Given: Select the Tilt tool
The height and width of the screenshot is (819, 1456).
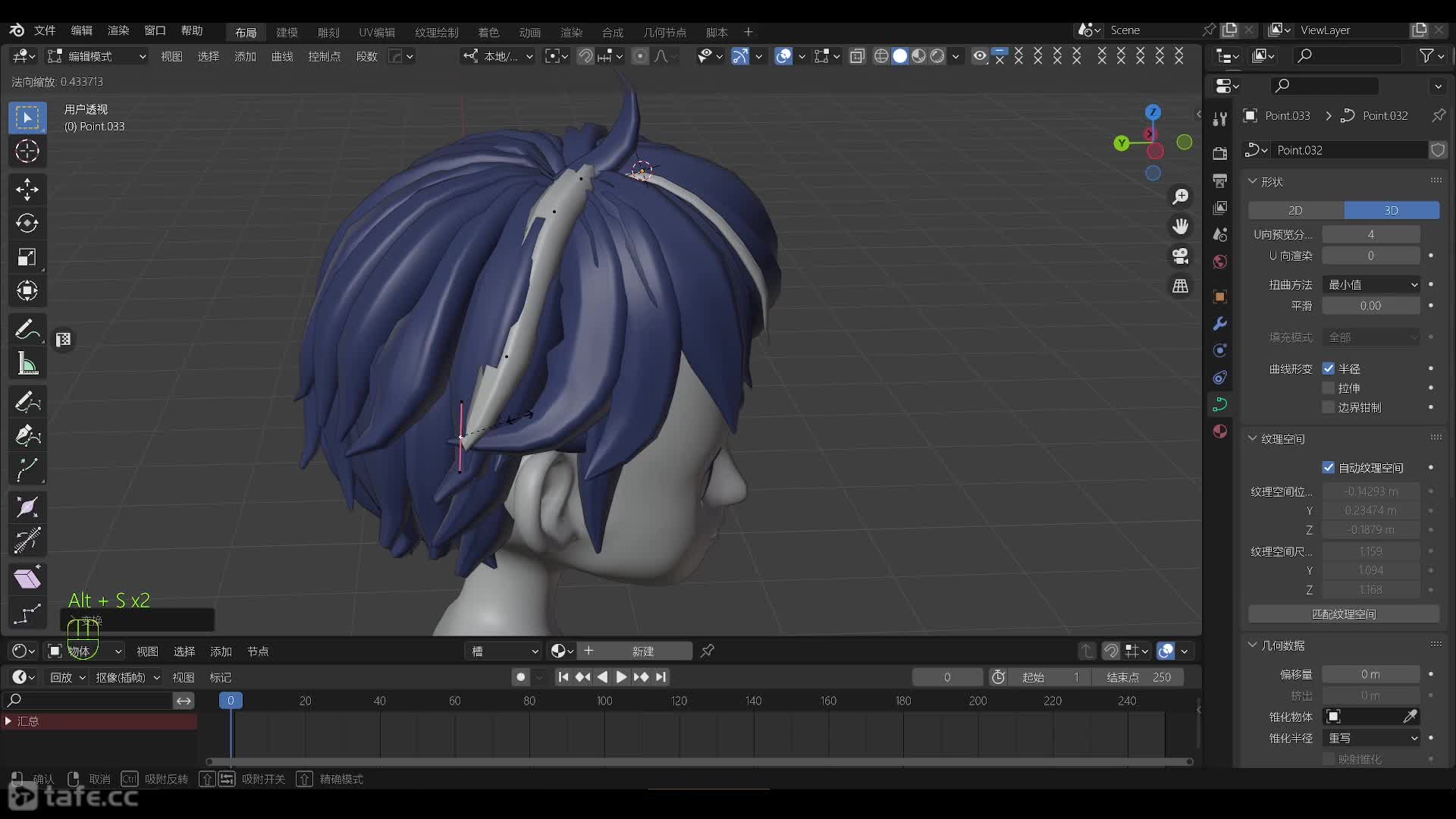Looking at the screenshot, I should point(27,541).
